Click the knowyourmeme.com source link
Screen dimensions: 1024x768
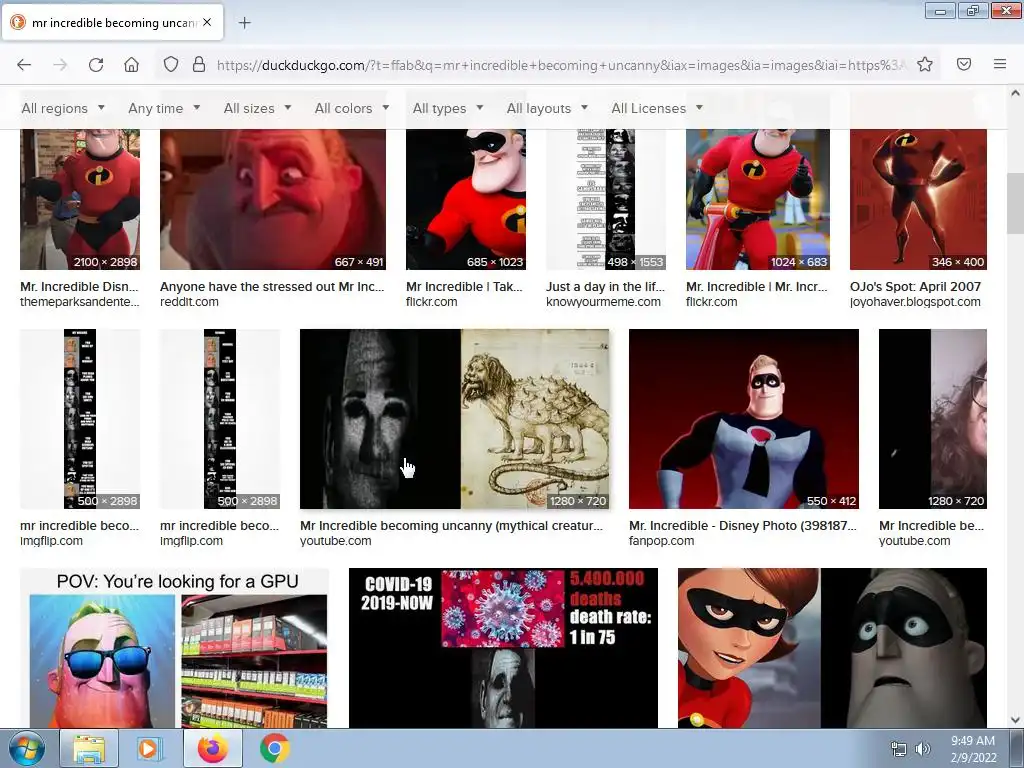pos(603,302)
